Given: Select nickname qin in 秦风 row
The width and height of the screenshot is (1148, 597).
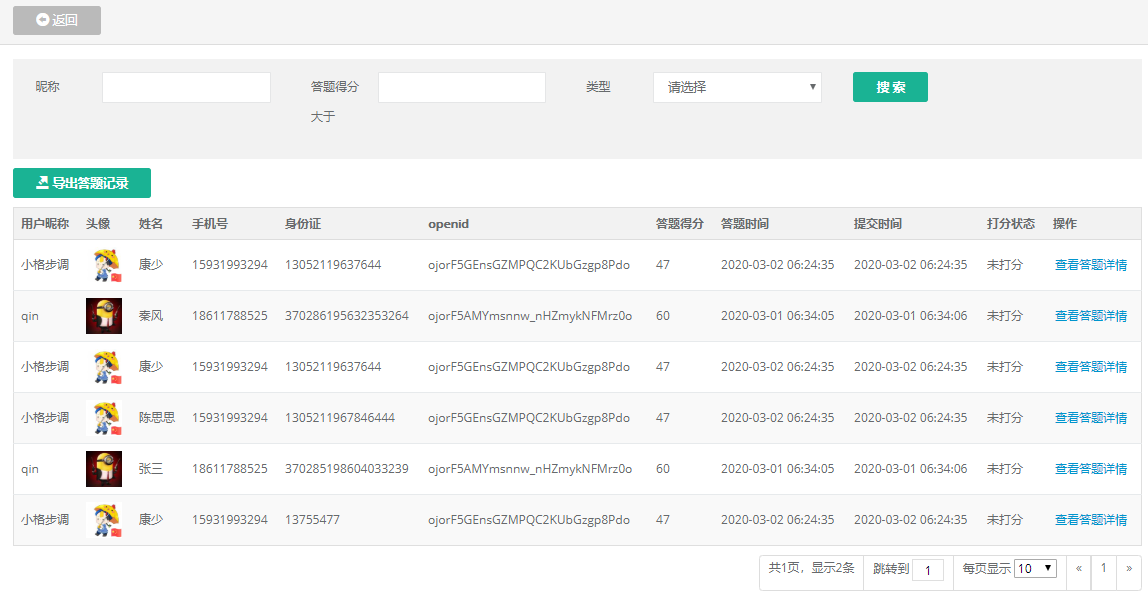Looking at the screenshot, I should 29,316.
